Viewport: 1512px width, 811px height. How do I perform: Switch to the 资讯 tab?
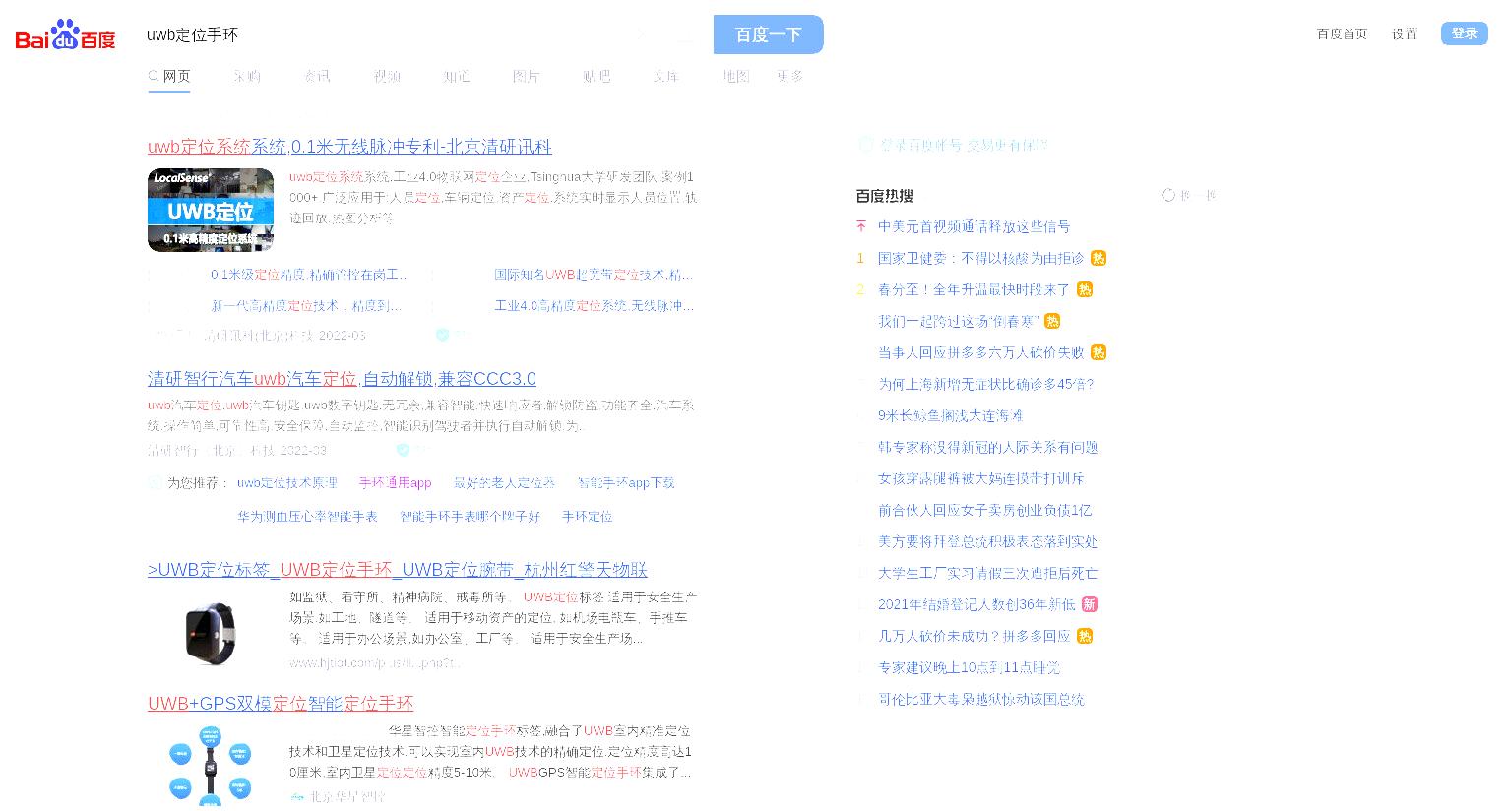317,76
